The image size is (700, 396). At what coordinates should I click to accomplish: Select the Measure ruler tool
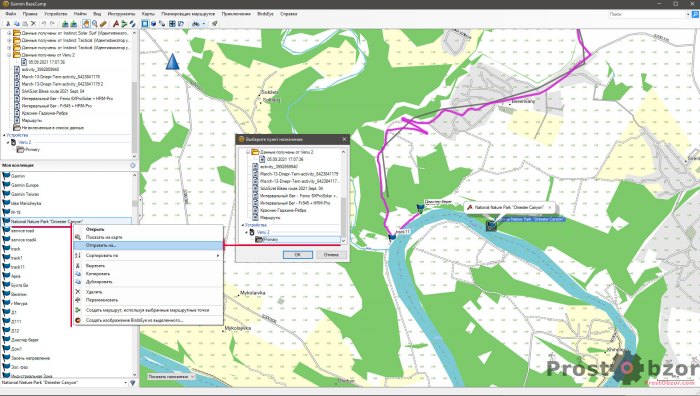point(103,24)
